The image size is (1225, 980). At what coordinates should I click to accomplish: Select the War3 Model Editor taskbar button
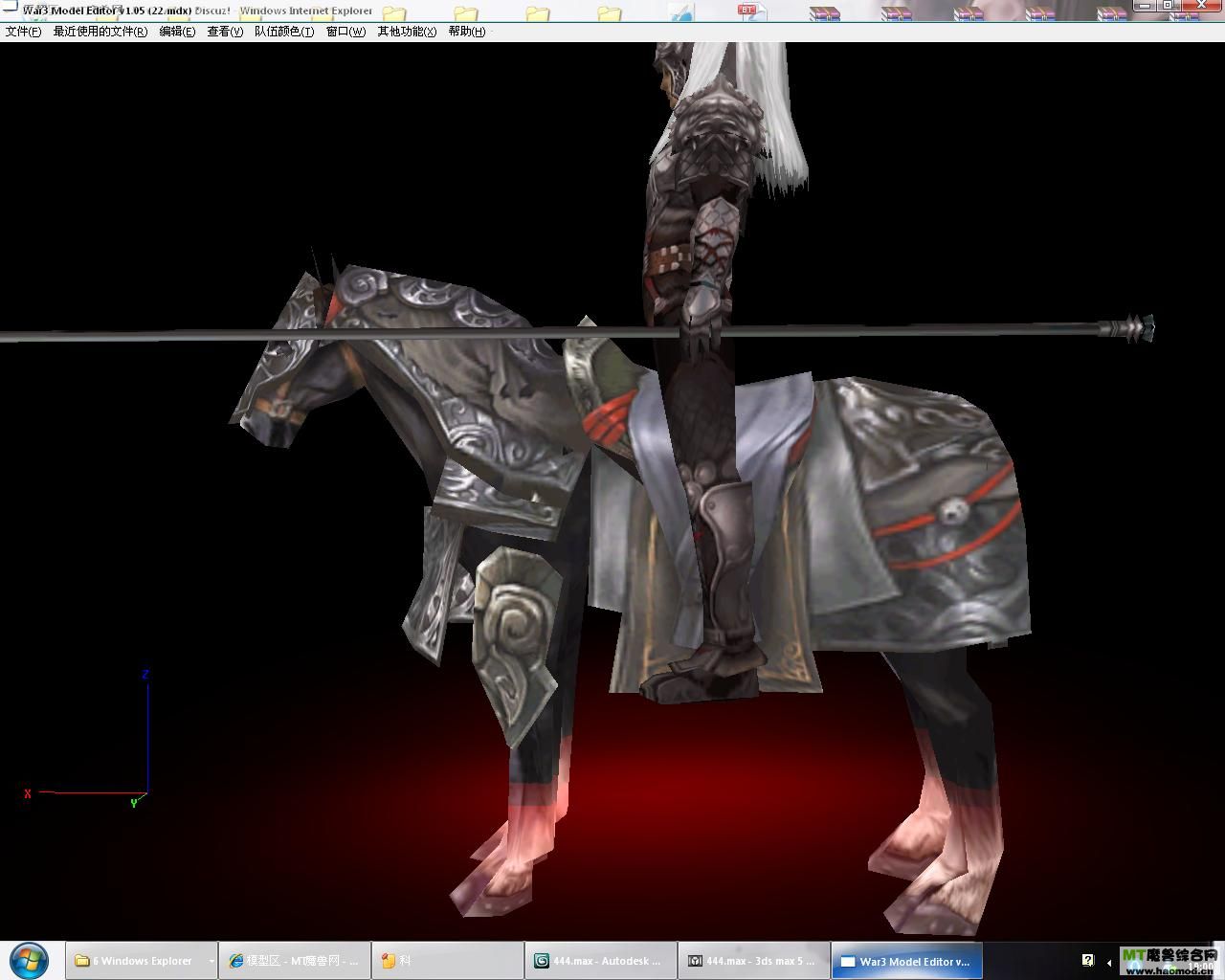[x=906, y=961]
